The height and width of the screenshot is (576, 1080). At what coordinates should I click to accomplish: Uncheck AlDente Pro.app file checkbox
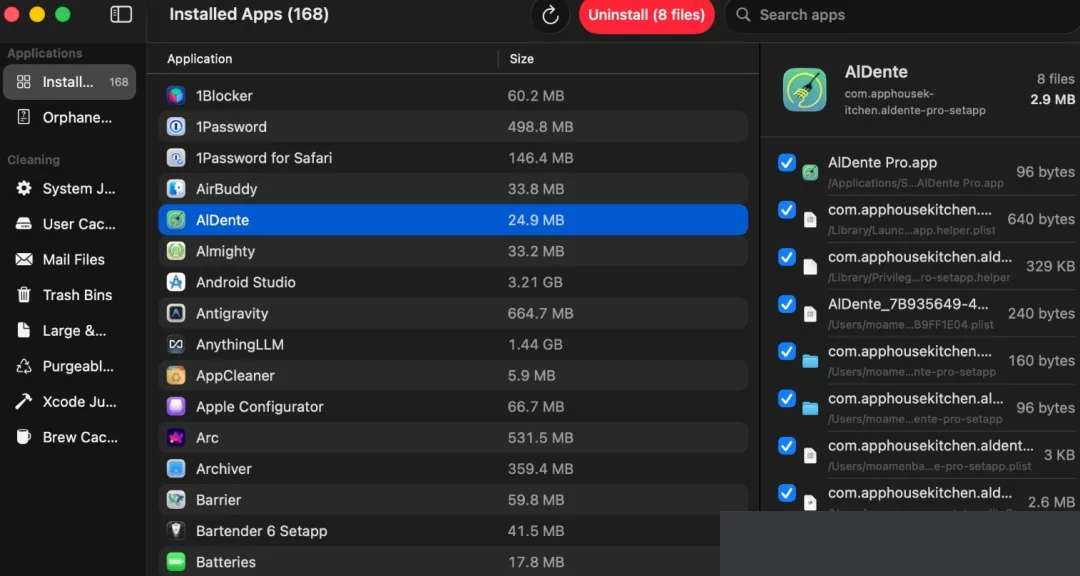(x=787, y=163)
